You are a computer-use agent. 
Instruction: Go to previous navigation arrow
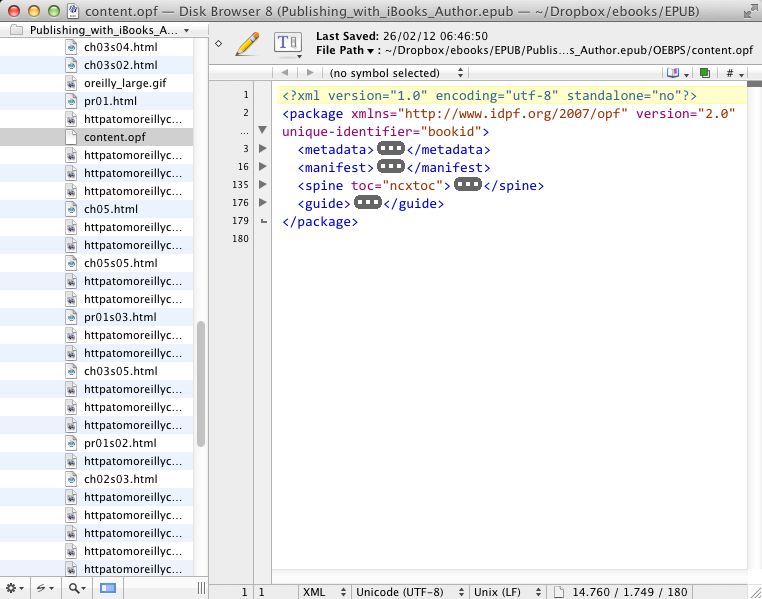click(x=285, y=73)
